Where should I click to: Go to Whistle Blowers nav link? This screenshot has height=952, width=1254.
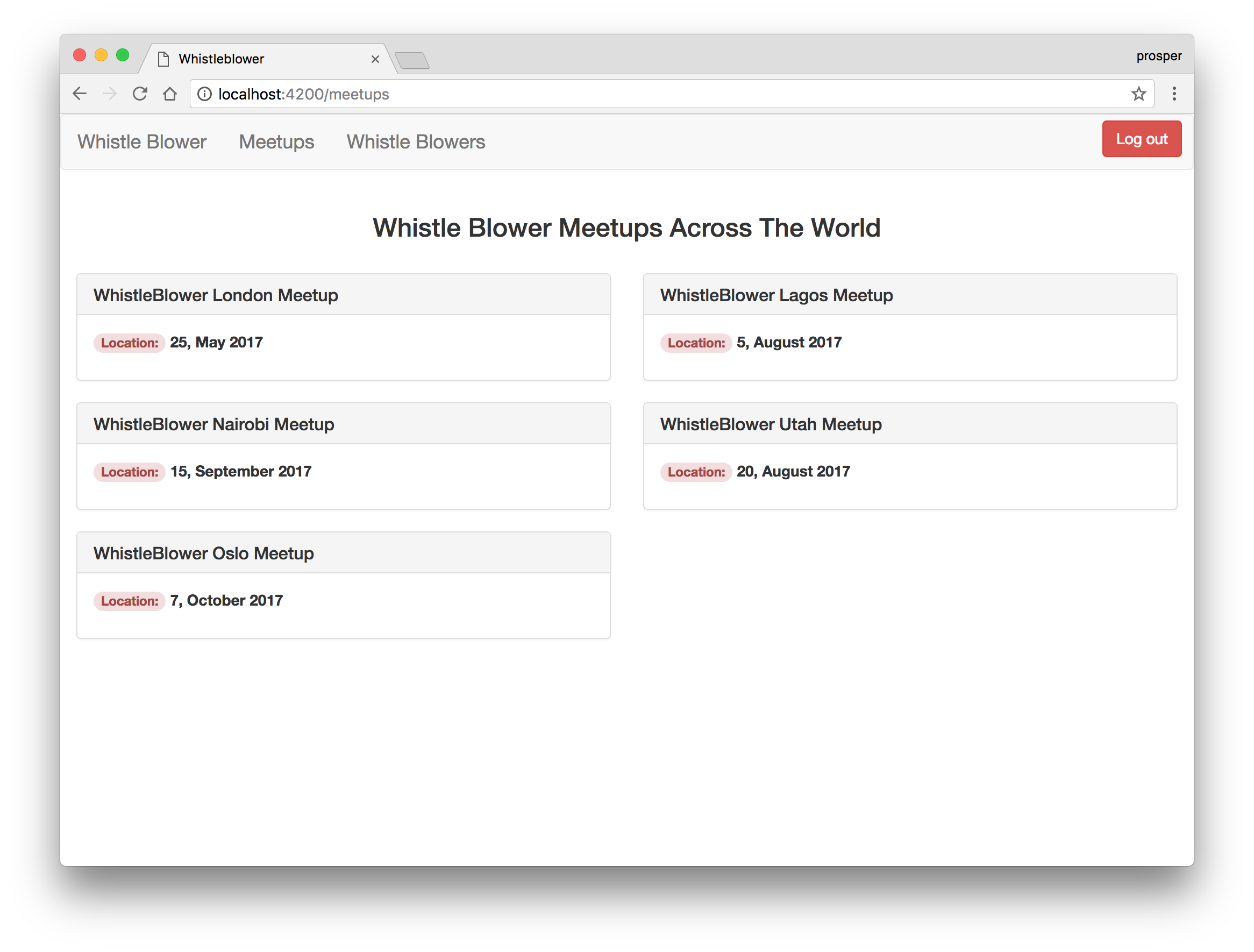coord(416,142)
